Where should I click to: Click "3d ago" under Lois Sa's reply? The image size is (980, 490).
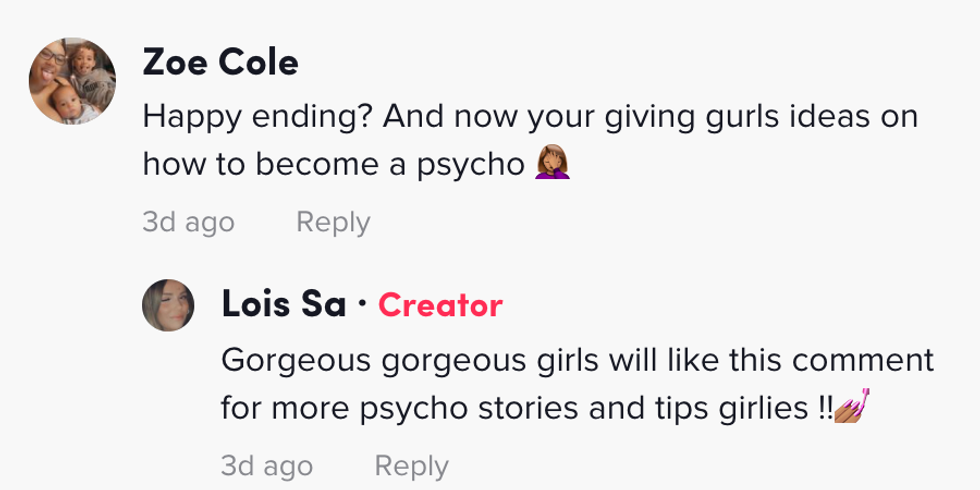click(266, 466)
